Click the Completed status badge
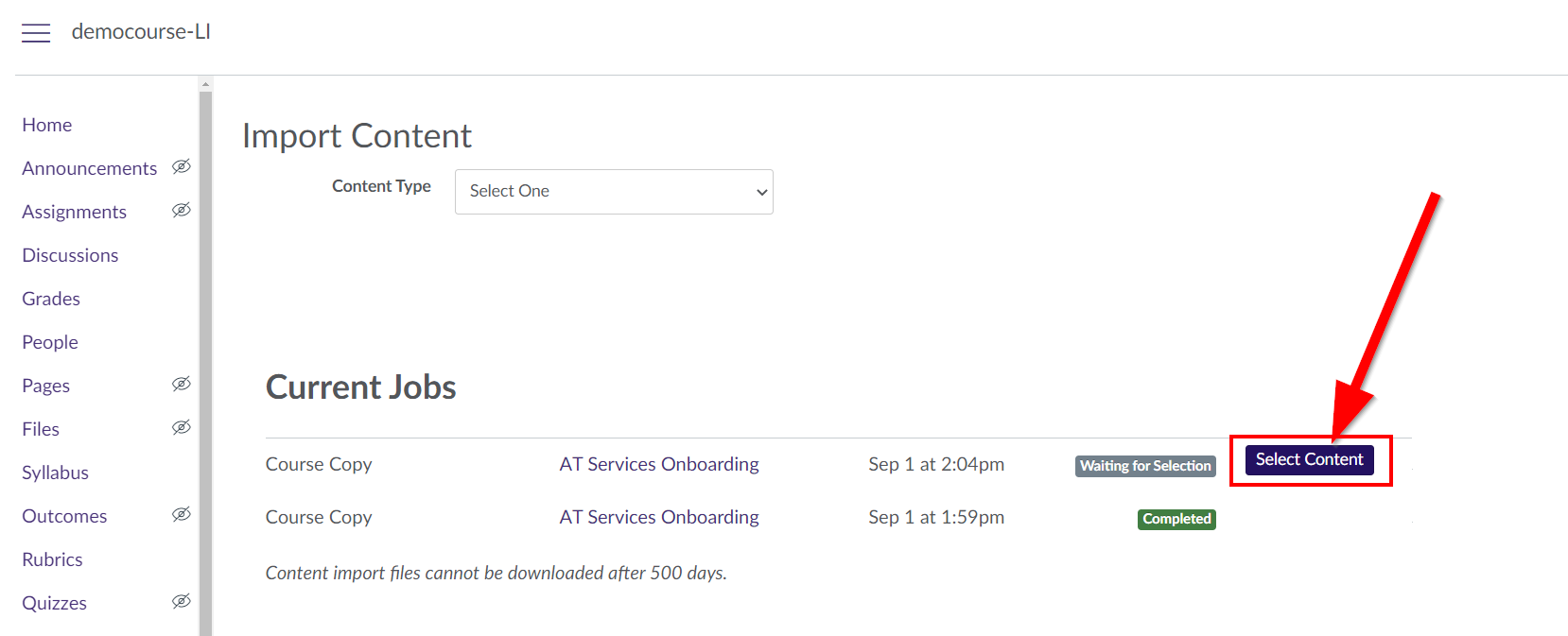Viewport: 1568px width, 636px height. [x=1176, y=519]
